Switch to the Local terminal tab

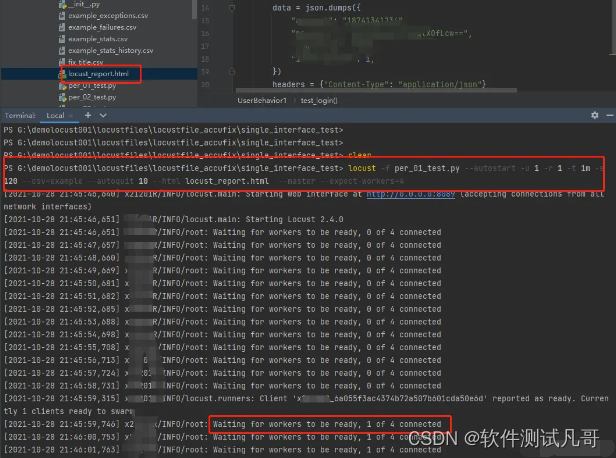pyautogui.click(x=55, y=115)
